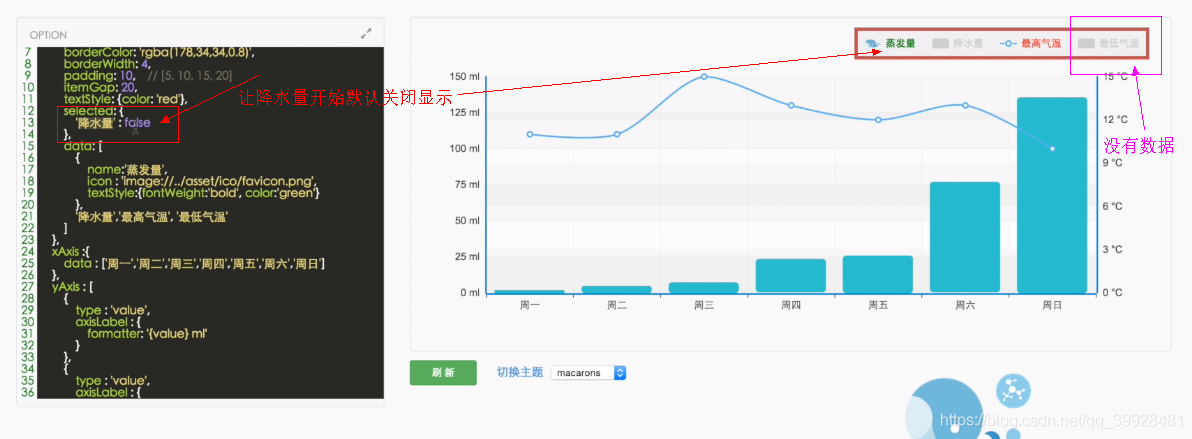The height and width of the screenshot is (439, 1192).
Task: Expand the OPTION code panel to fullscreen
Action: click(x=366, y=34)
